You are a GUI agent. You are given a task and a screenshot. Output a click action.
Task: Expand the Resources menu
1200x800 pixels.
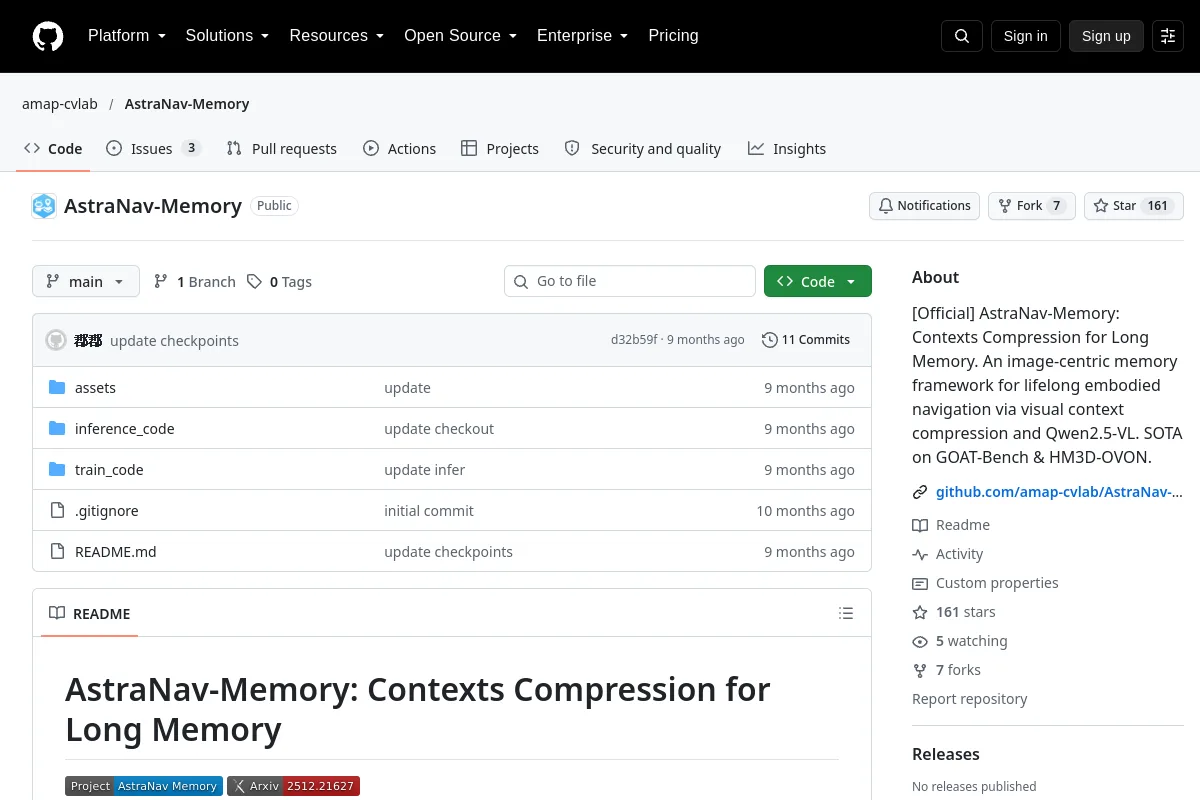(x=336, y=36)
